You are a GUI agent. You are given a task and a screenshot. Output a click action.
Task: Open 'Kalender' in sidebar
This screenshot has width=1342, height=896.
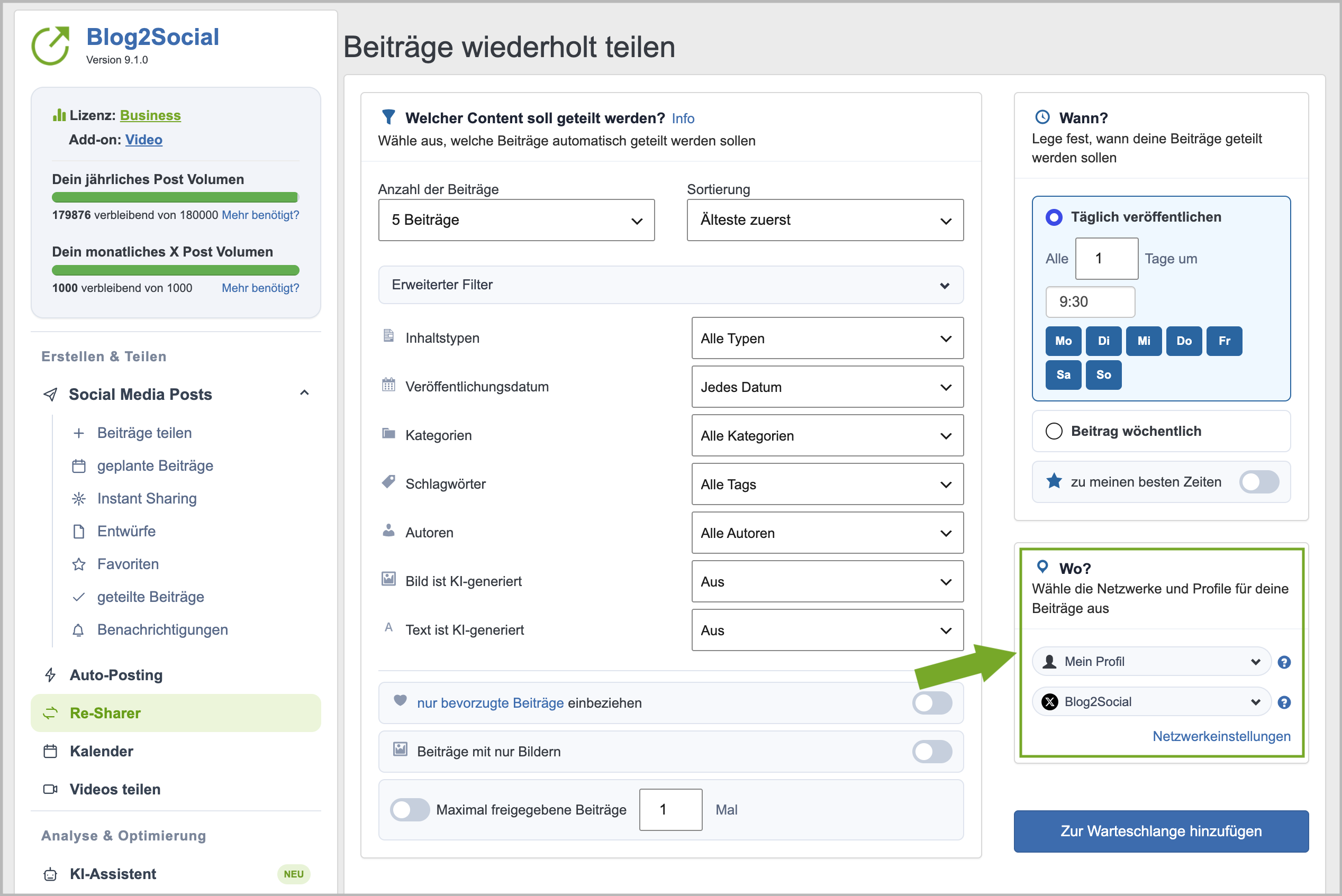click(x=101, y=751)
